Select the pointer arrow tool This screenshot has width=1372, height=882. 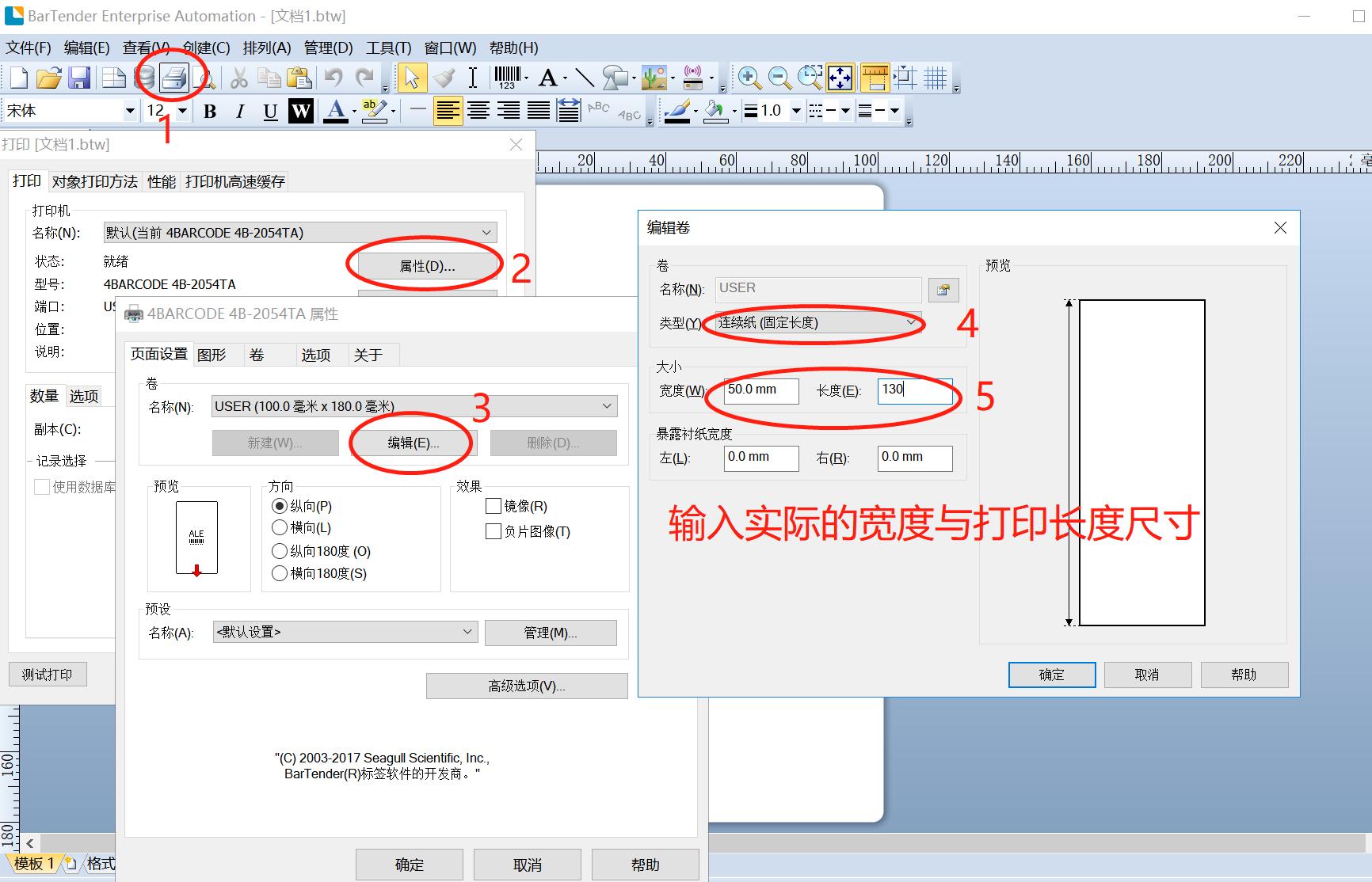[412, 78]
